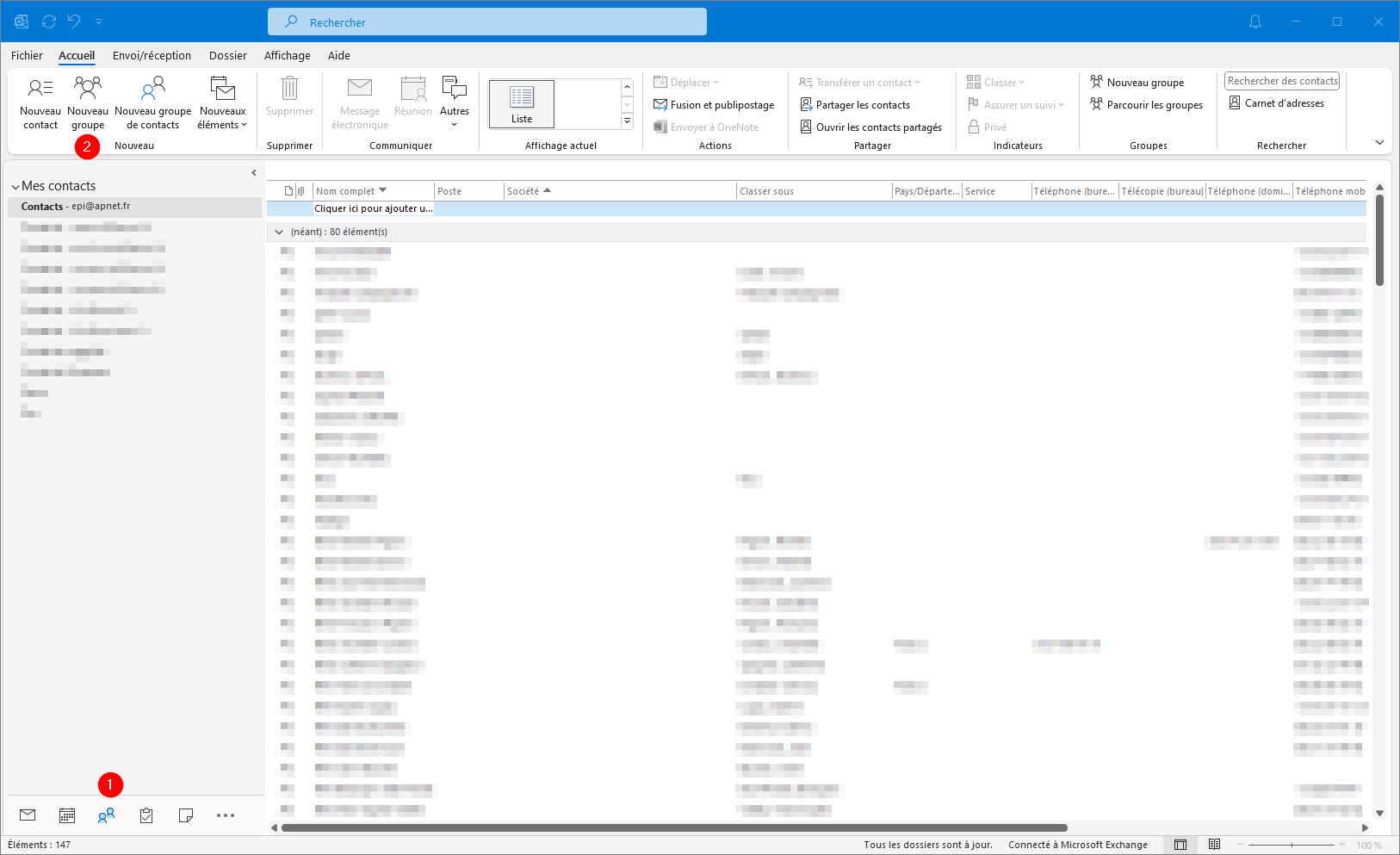Screen dimensions: 1400x855
Task: Open the Déplacer dropdown
Action: (x=686, y=83)
